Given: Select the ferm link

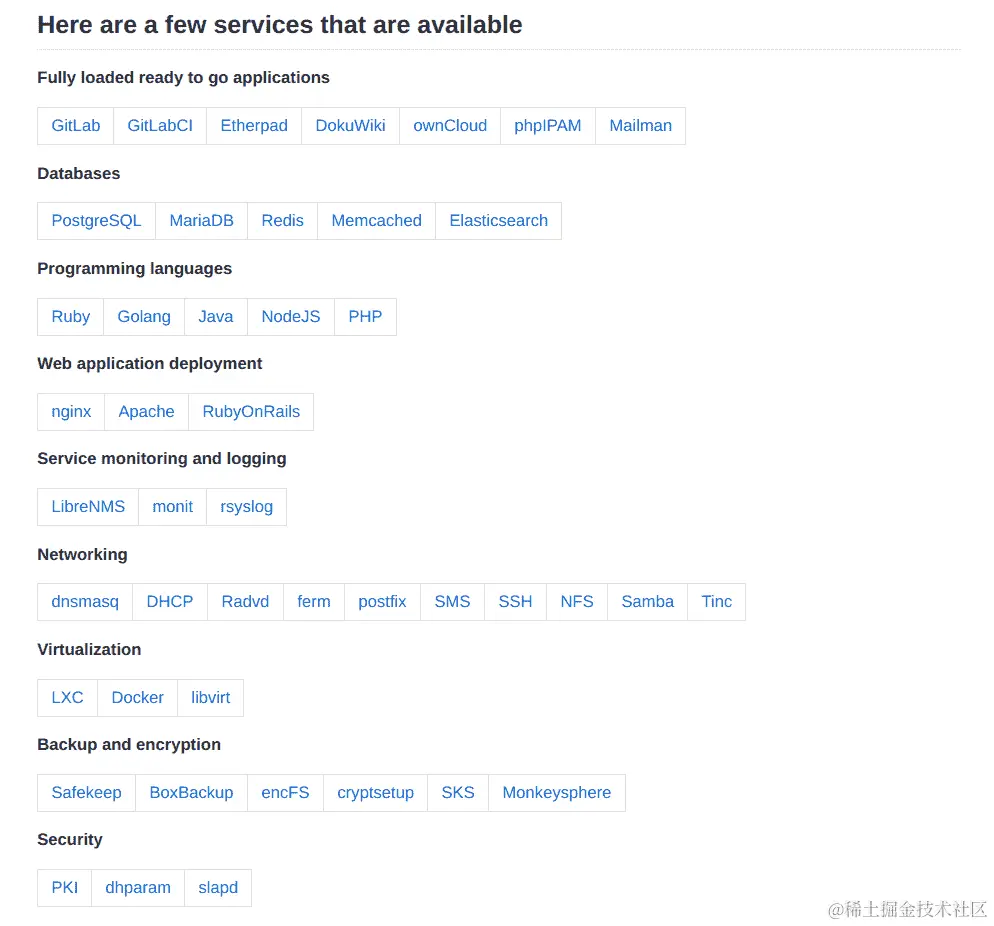Looking at the screenshot, I should coord(314,602).
